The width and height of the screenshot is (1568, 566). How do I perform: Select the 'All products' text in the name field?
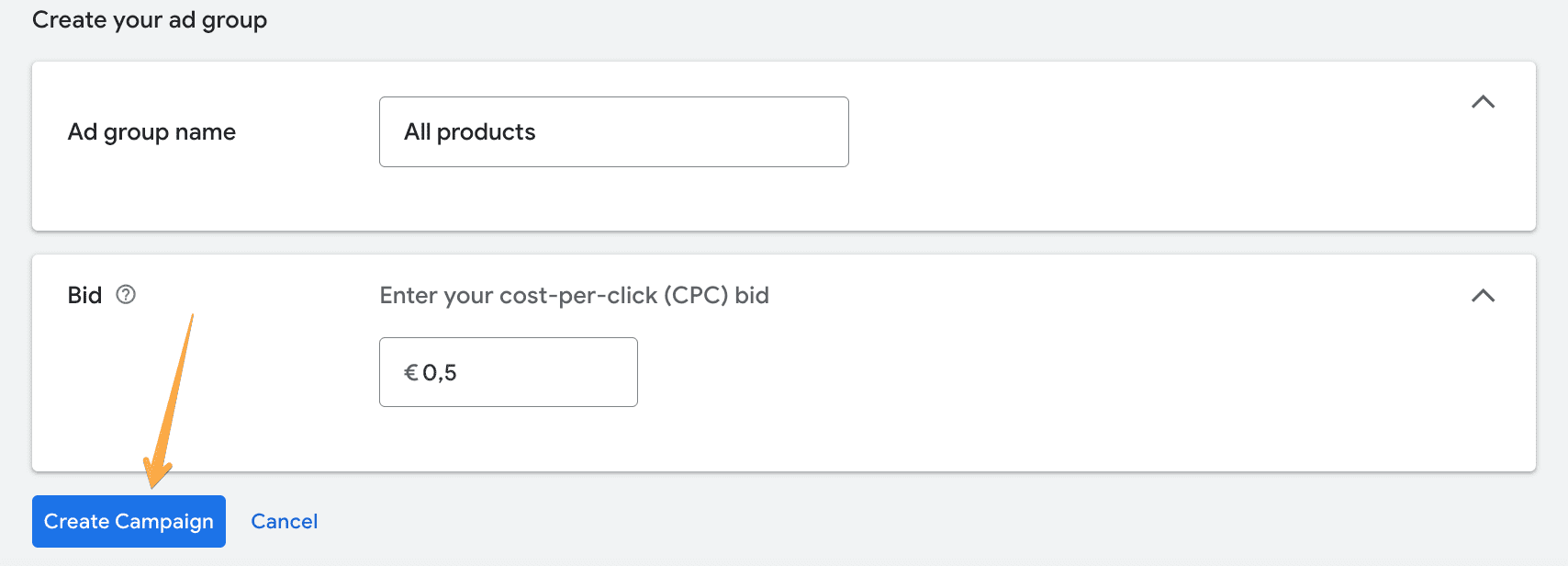click(469, 132)
